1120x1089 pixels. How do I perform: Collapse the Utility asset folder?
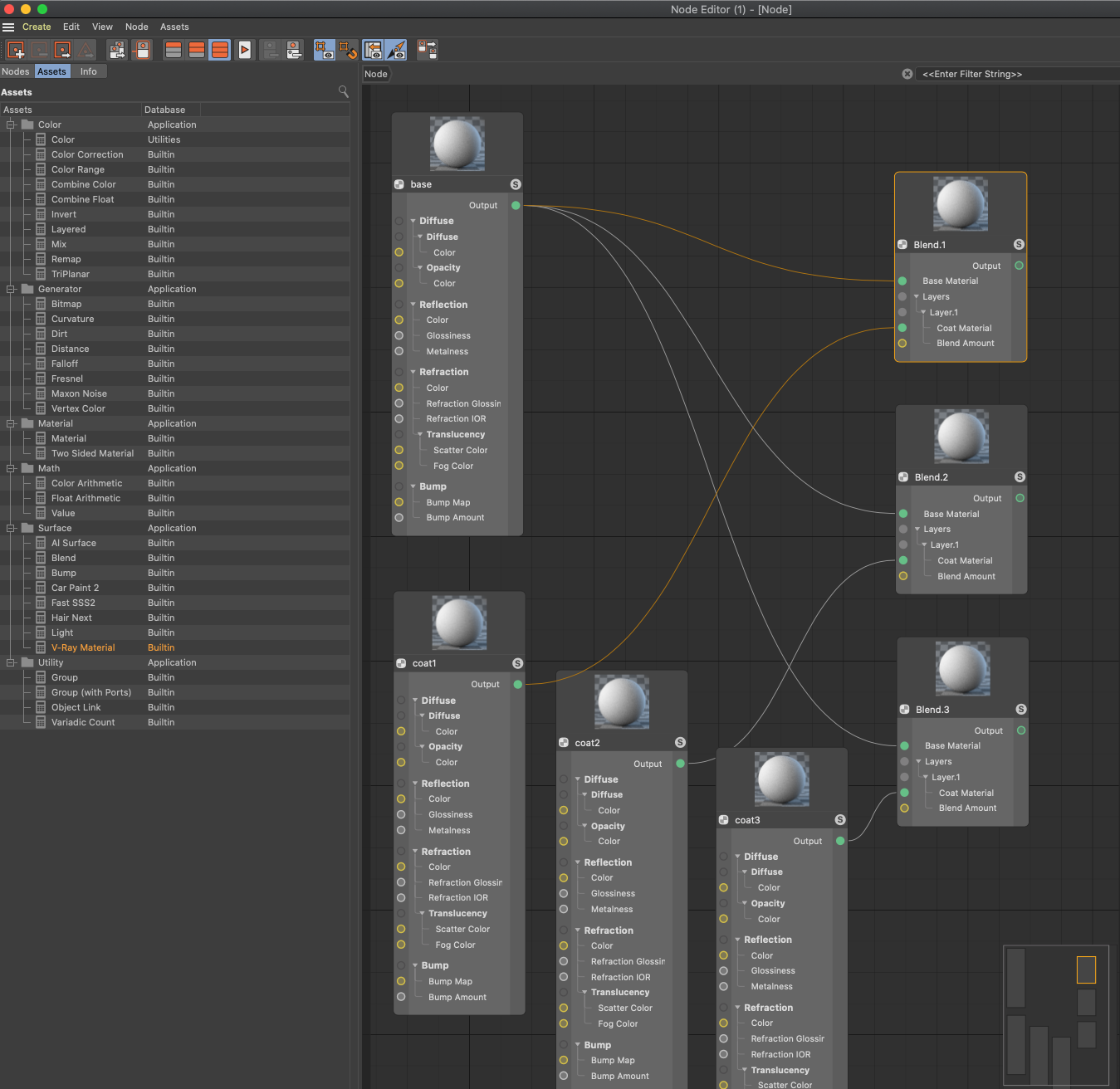[x=11, y=662]
